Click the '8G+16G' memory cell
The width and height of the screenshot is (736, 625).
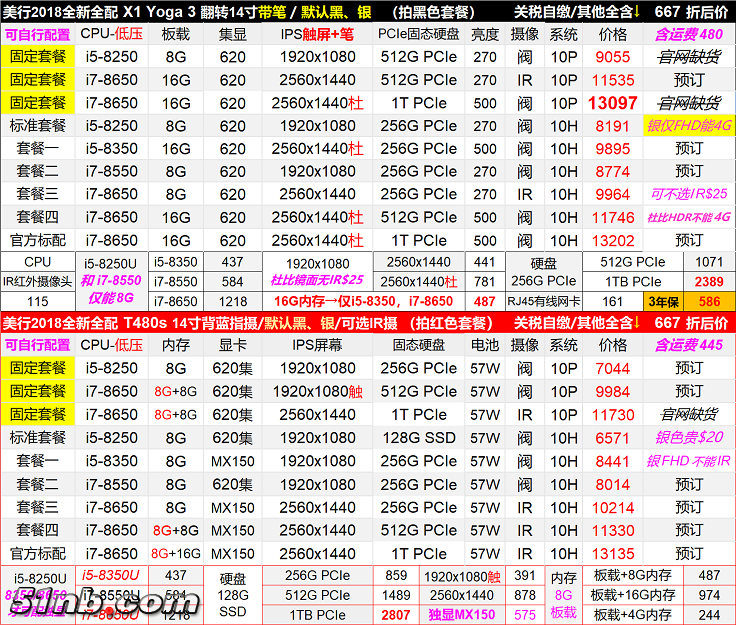coord(176,554)
